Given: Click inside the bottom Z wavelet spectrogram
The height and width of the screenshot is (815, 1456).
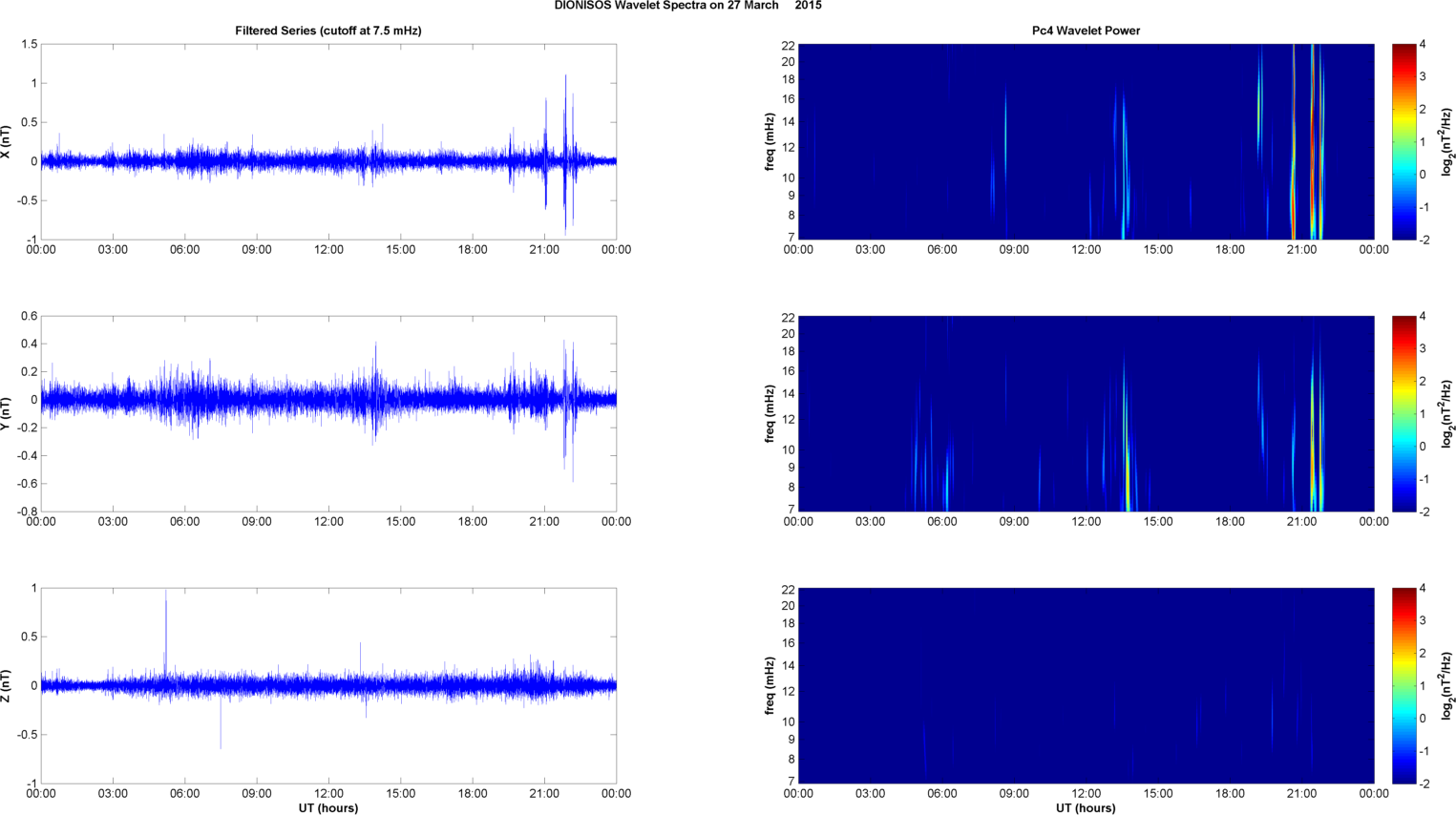Looking at the screenshot, I should point(1086,686).
